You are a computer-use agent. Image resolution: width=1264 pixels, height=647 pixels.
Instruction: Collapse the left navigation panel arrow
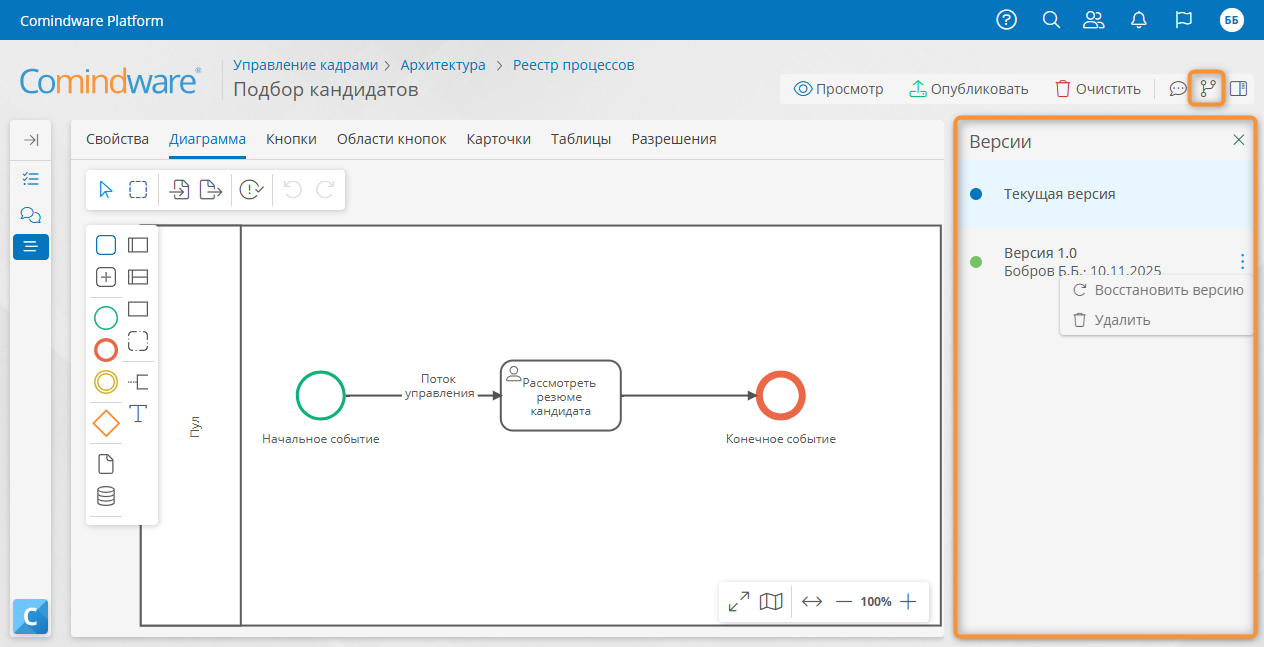(x=30, y=140)
